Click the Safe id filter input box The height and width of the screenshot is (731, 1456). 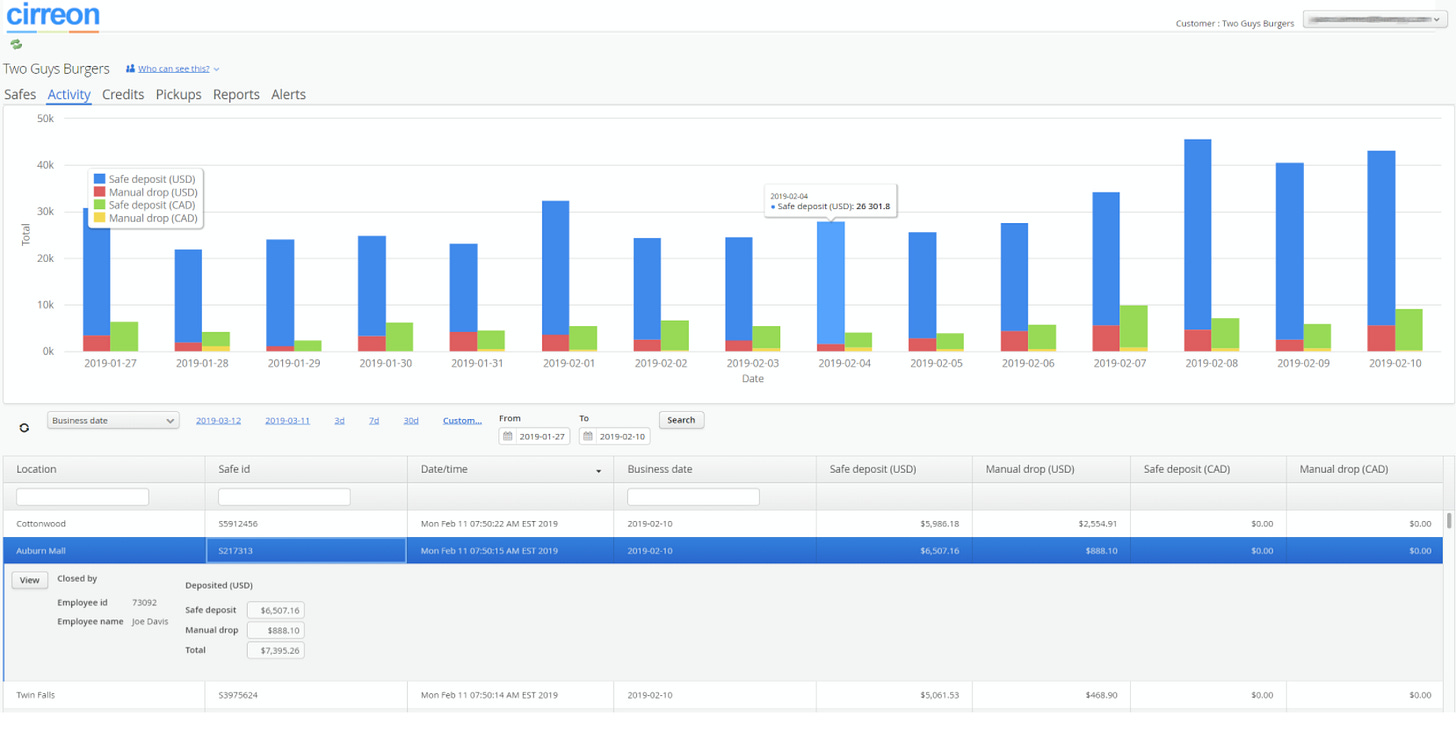(x=284, y=497)
